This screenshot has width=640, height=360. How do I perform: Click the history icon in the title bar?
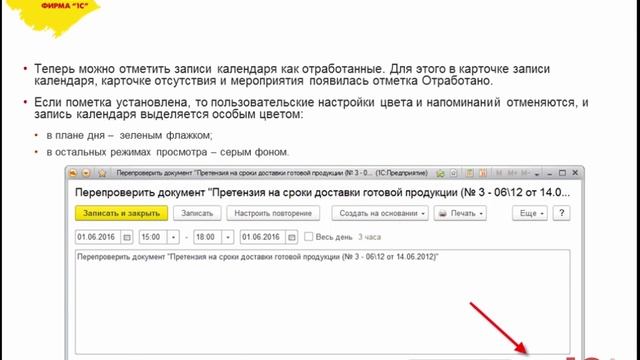click(453, 173)
